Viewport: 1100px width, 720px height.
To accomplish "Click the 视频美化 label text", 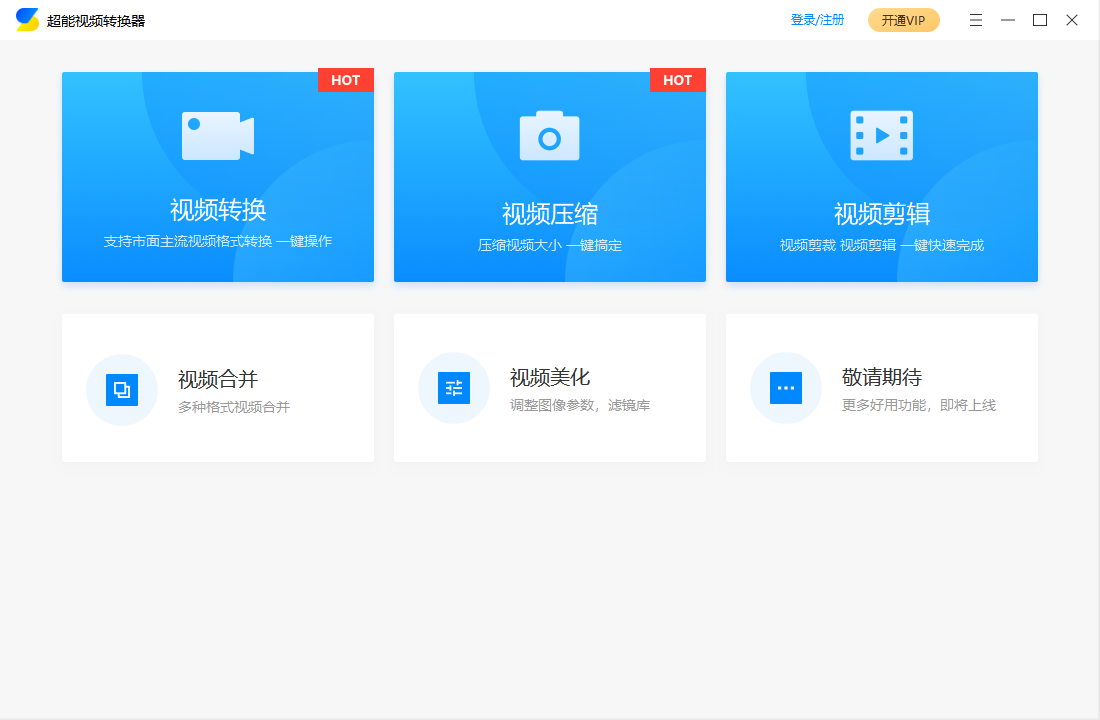I will click(549, 377).
